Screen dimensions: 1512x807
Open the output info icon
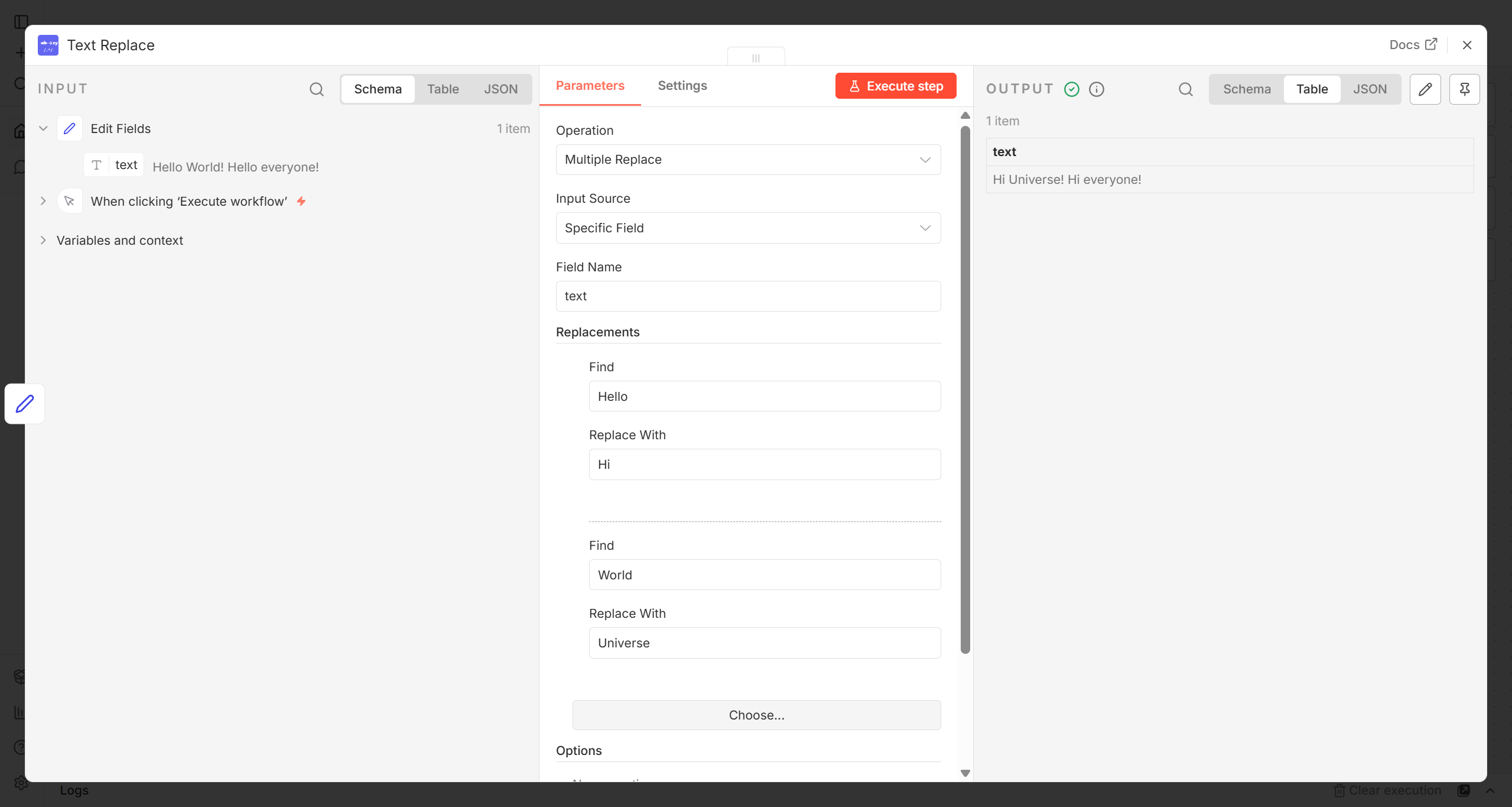pos(1097,89)
